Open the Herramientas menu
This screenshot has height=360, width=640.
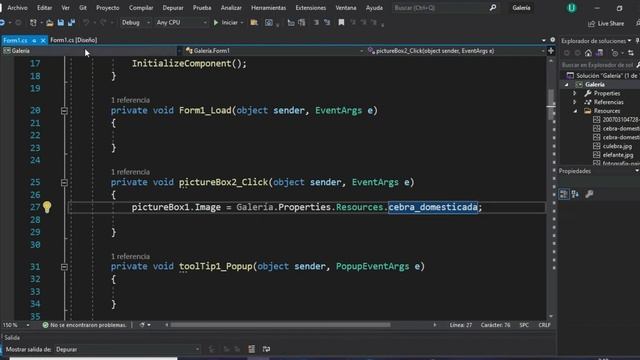[x=268, y=8]
